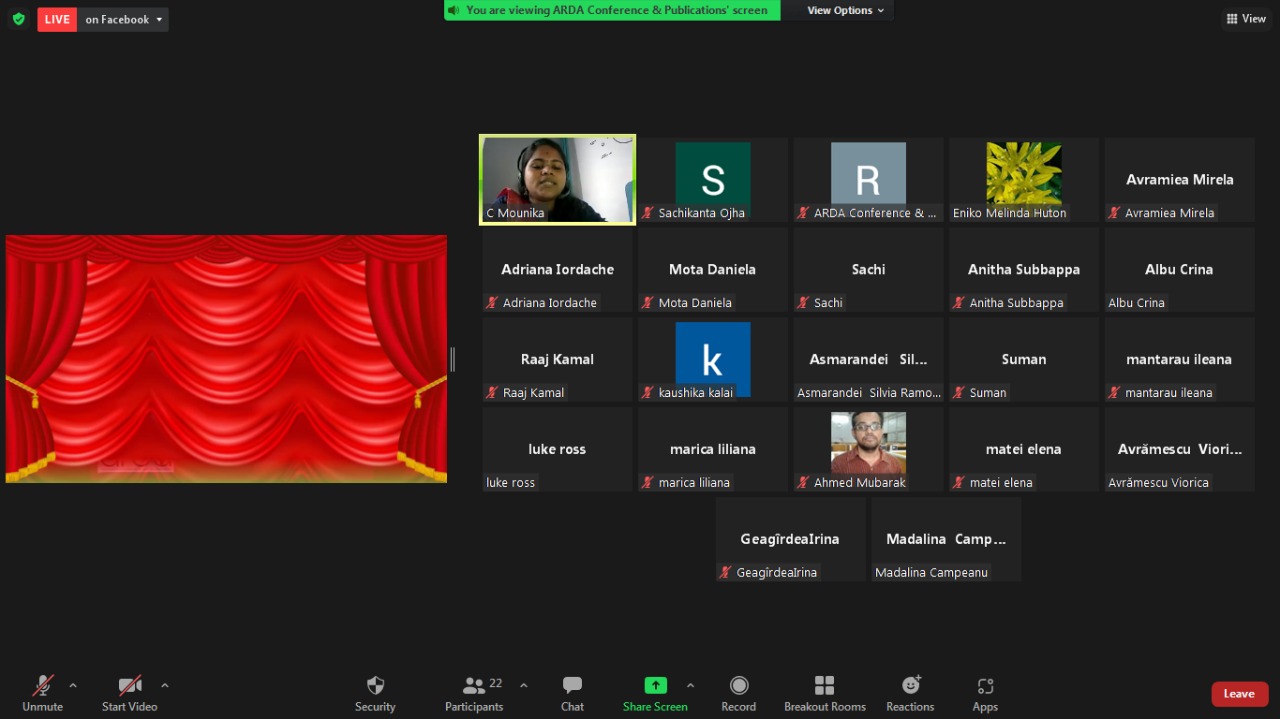
Task: Select Anitha Subbappa's participant tile
Action: [1024, 270]
